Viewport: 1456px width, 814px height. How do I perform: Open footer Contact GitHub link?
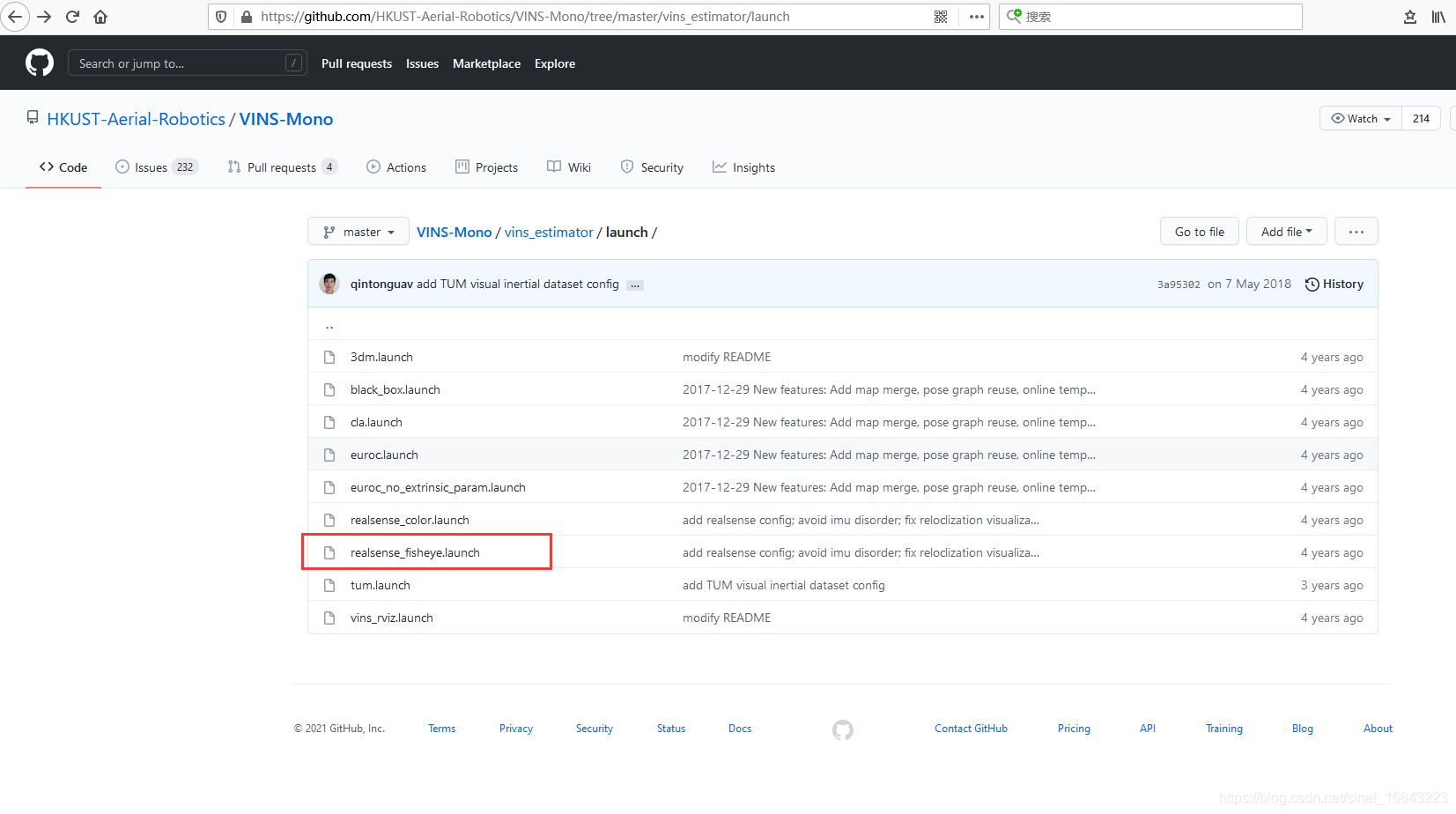(x=971, y=729)
